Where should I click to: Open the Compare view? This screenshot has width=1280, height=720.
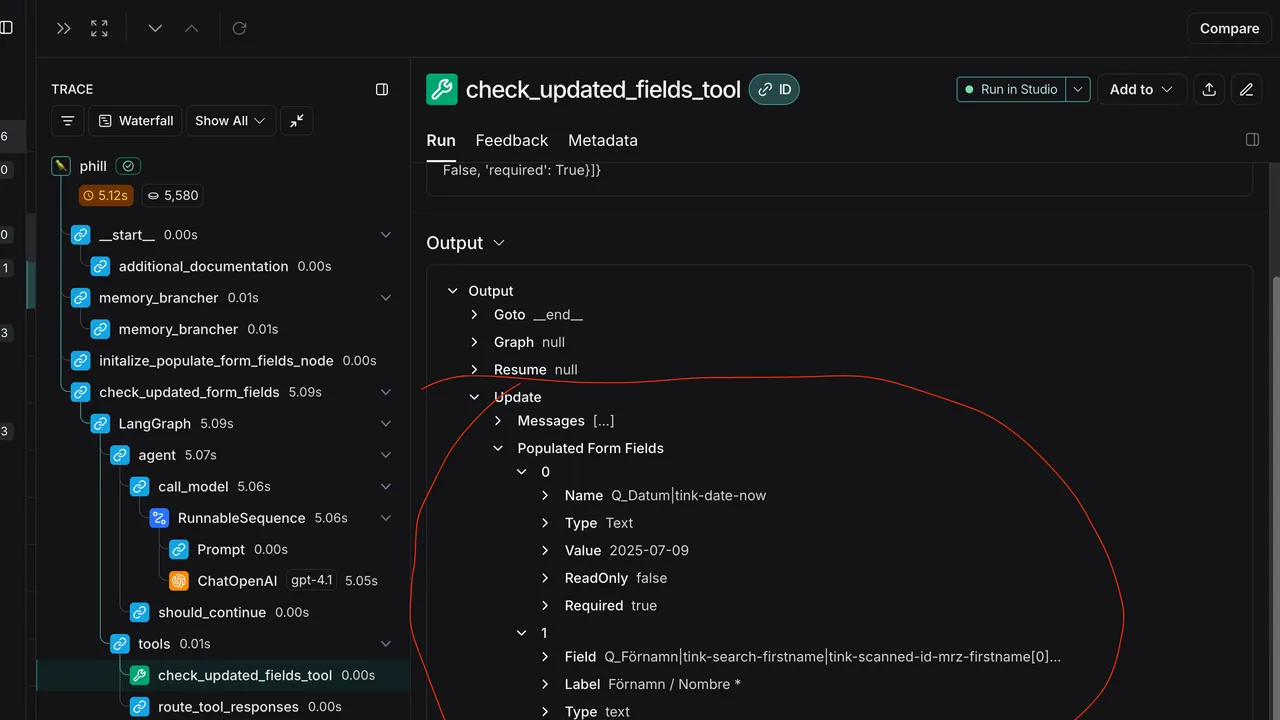tap(1229, 28)
